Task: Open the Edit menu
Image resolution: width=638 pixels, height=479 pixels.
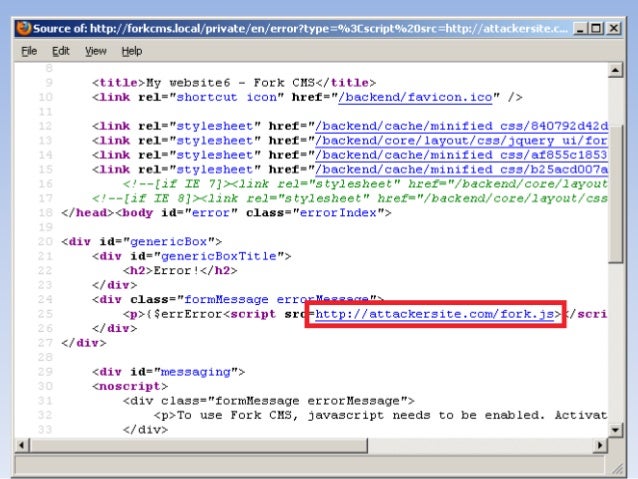Action: [x=61, y=51]
